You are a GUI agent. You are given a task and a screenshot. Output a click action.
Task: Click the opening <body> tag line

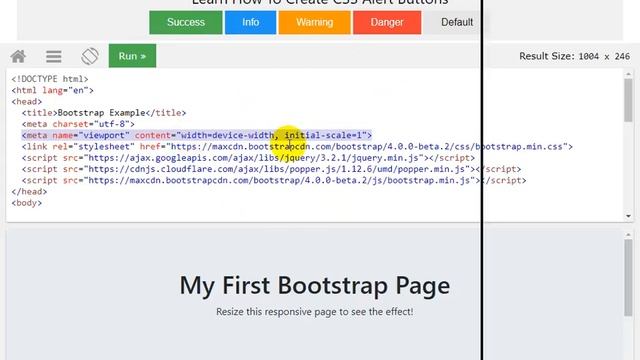(27, 203)
